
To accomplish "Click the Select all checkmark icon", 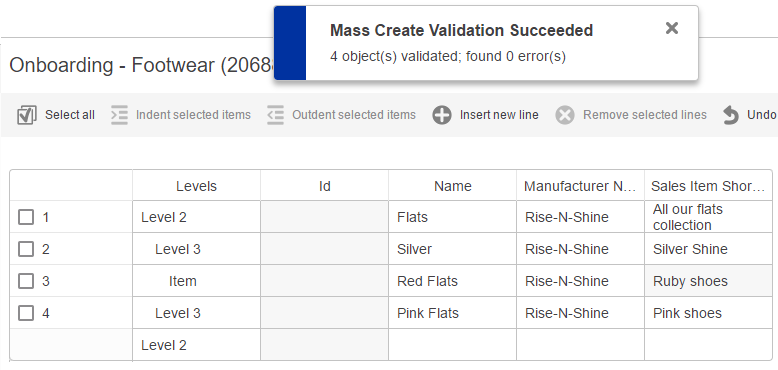I will coord(26,115).
